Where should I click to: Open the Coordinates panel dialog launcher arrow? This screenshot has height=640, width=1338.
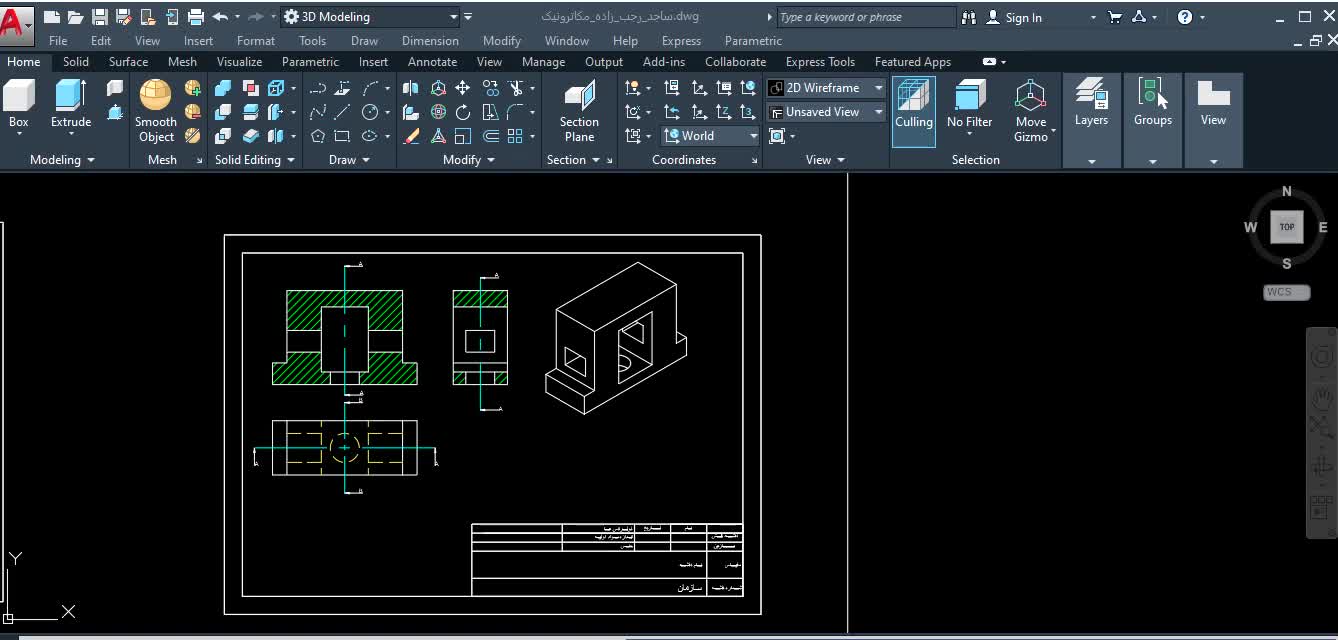pos(753,160)
